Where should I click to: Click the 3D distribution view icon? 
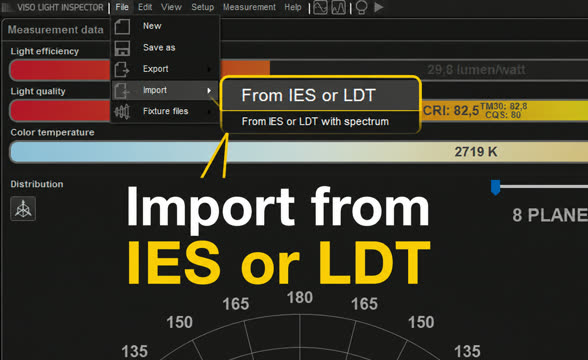[23, 209]
